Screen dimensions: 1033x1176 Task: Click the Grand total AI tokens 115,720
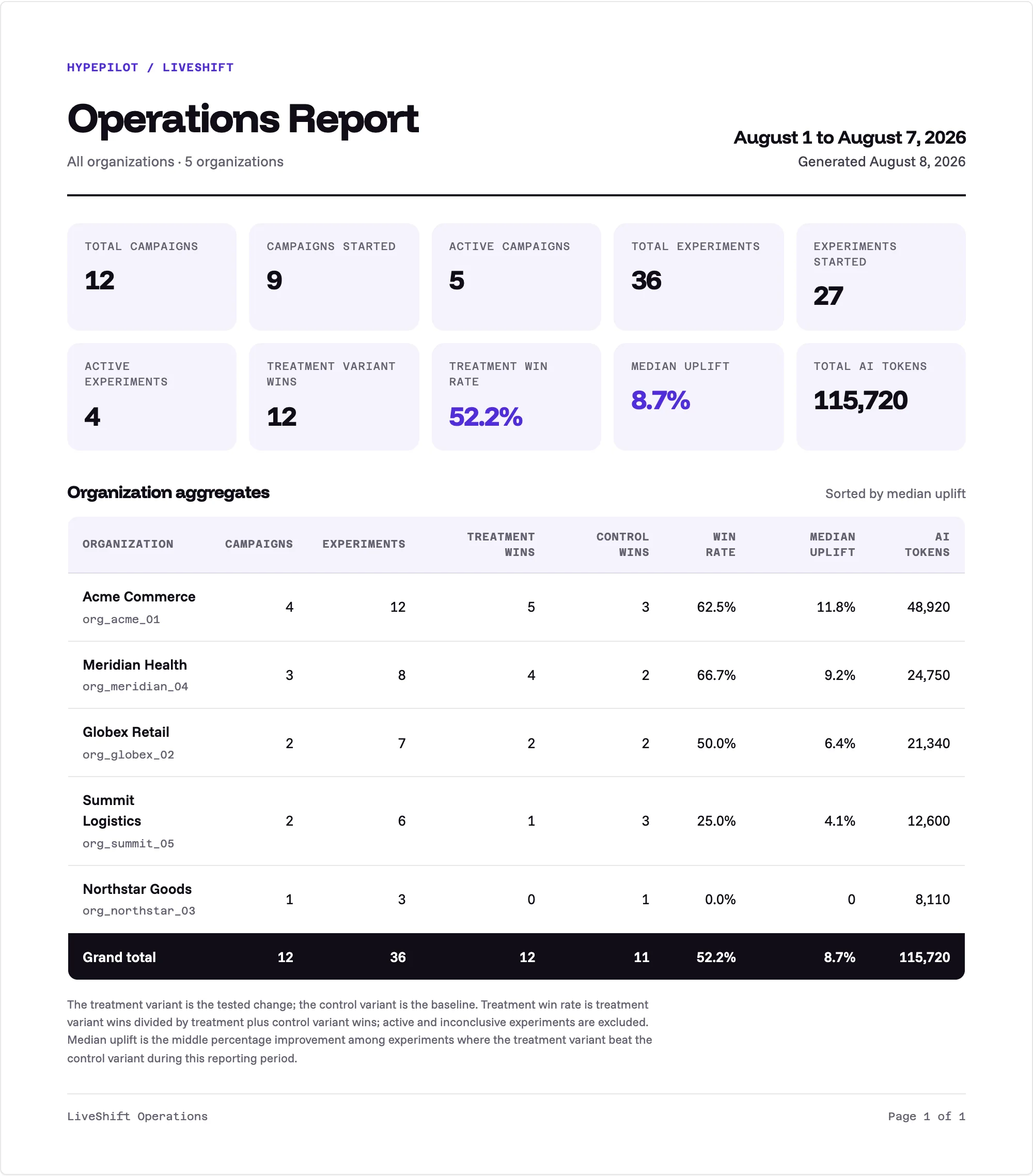point(925,957)
